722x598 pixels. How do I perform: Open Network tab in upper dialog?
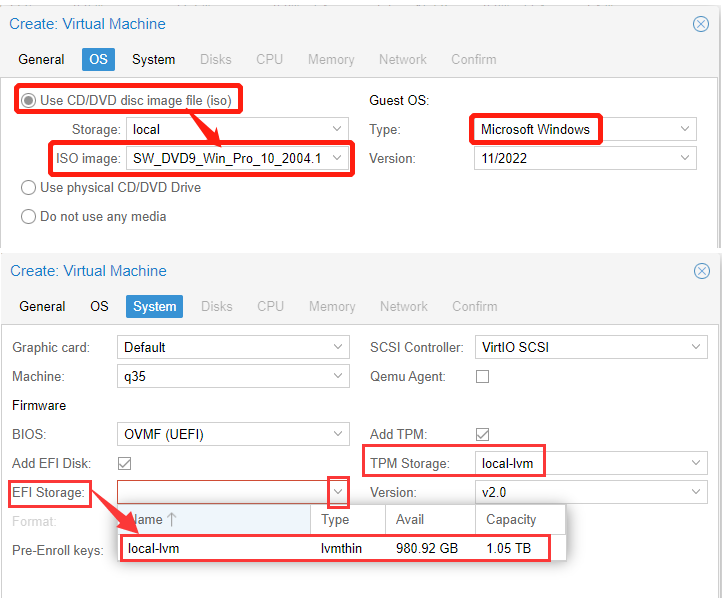(x=403, y=60)
